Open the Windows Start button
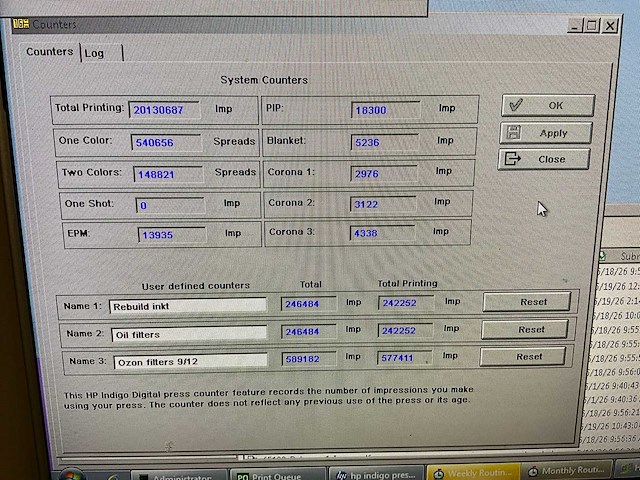 point(71,475)
